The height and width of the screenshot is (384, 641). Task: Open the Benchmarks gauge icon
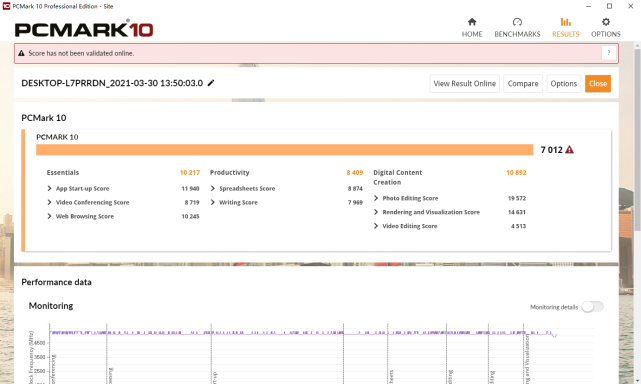tap(517, 22)
